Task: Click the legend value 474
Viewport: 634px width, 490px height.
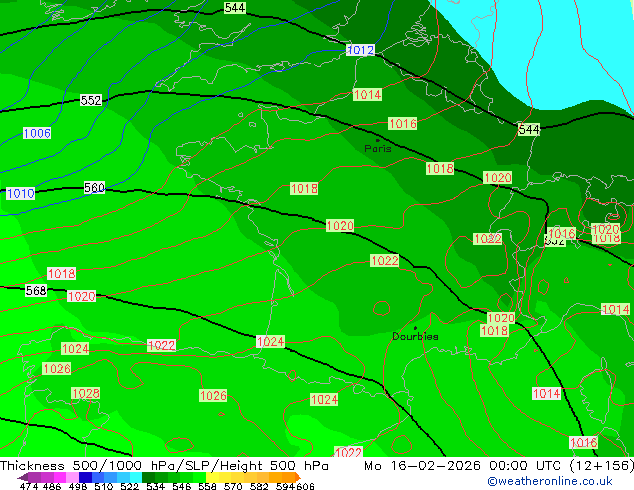Action: click(x=29, y=486)
